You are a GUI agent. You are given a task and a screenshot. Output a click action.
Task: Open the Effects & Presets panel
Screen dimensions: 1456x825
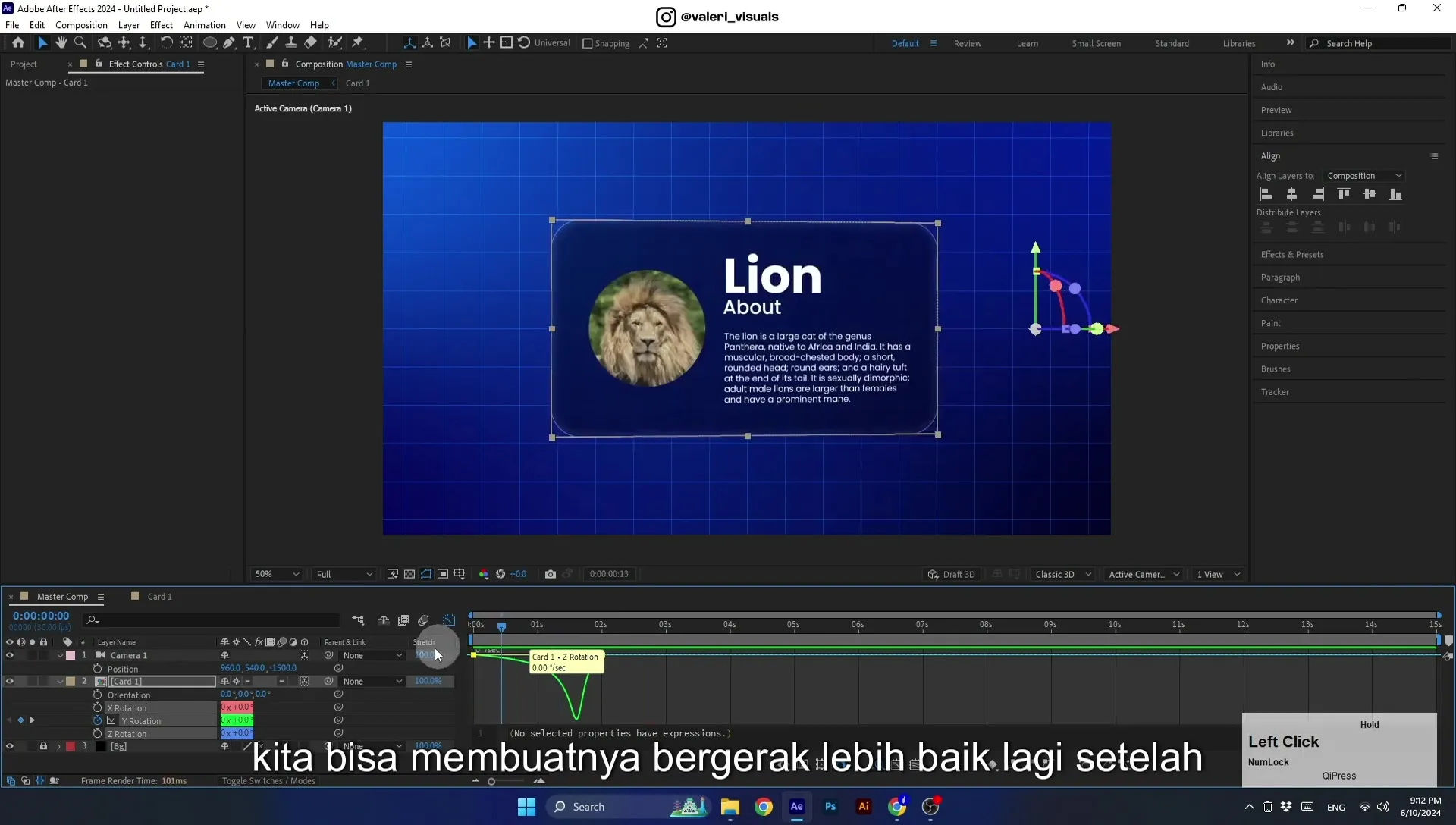coord(1292,255)
